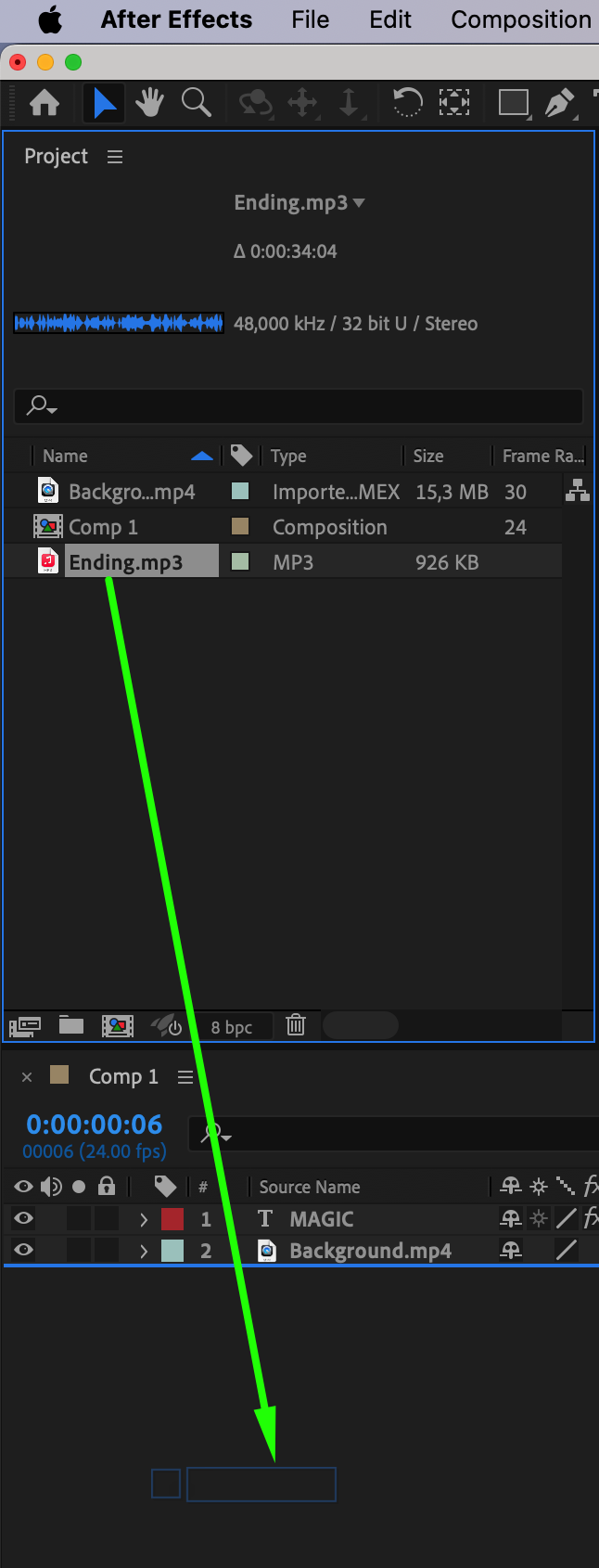Toggle visibility of Background.mp4 layer
599x1568 pixels.
[x=24, y=1250]
